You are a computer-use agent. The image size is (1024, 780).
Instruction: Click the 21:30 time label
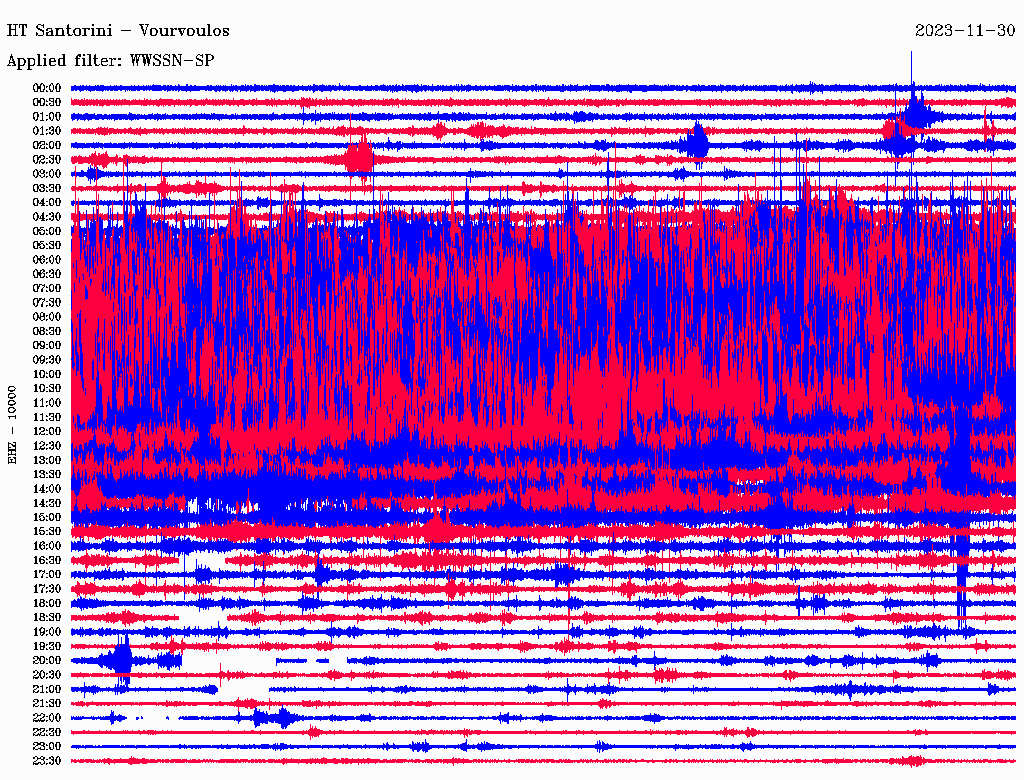[47, 704]
